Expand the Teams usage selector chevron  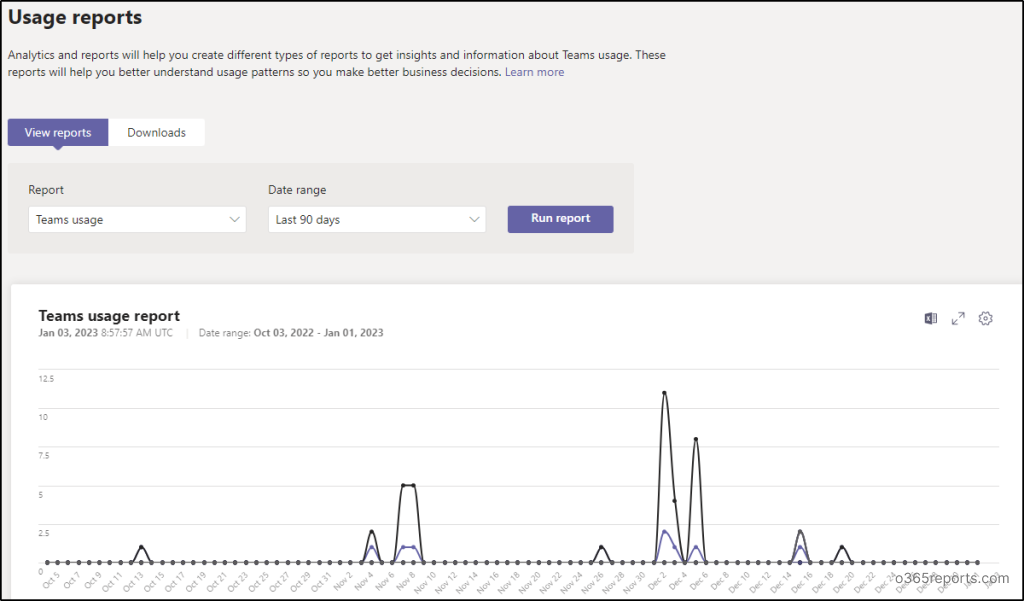tap(233, 219)
